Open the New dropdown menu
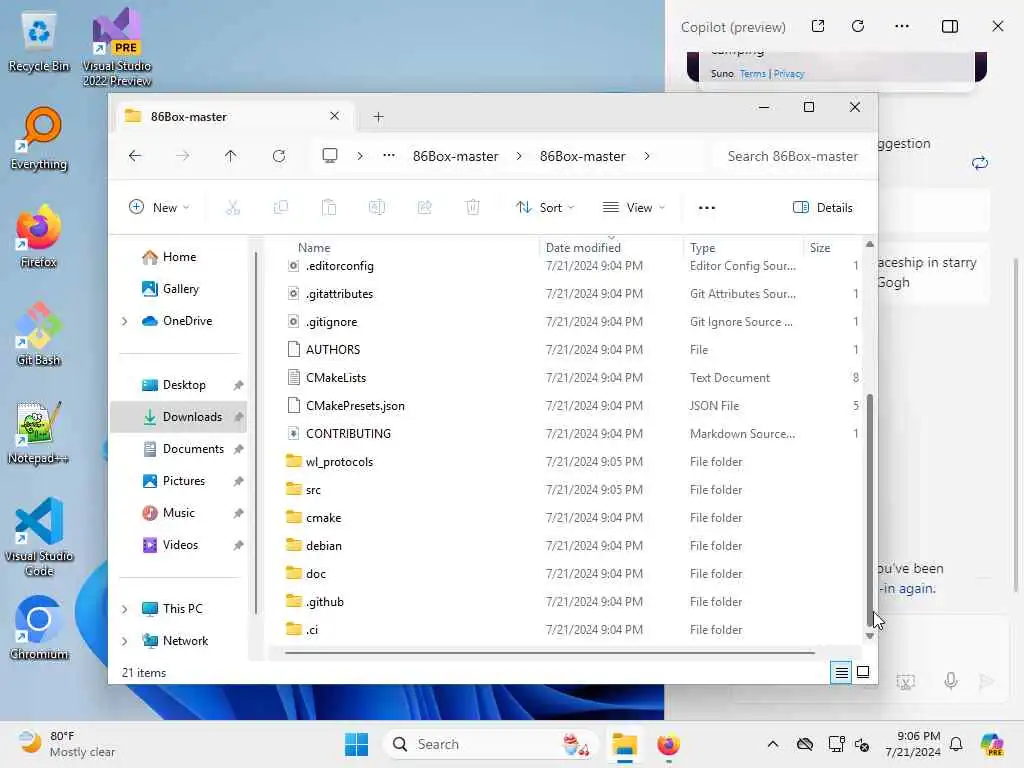The image size is (1024, 768). 159,208
